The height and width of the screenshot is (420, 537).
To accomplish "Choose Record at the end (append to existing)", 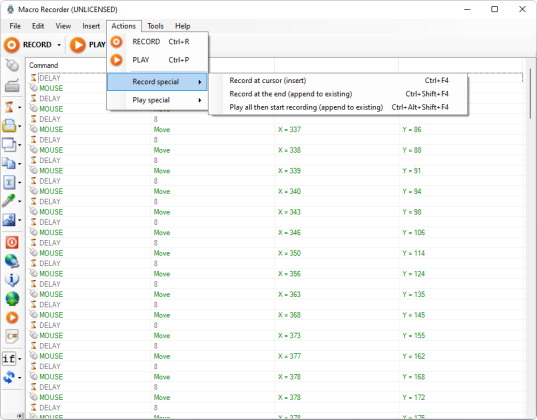I will 338,94.
